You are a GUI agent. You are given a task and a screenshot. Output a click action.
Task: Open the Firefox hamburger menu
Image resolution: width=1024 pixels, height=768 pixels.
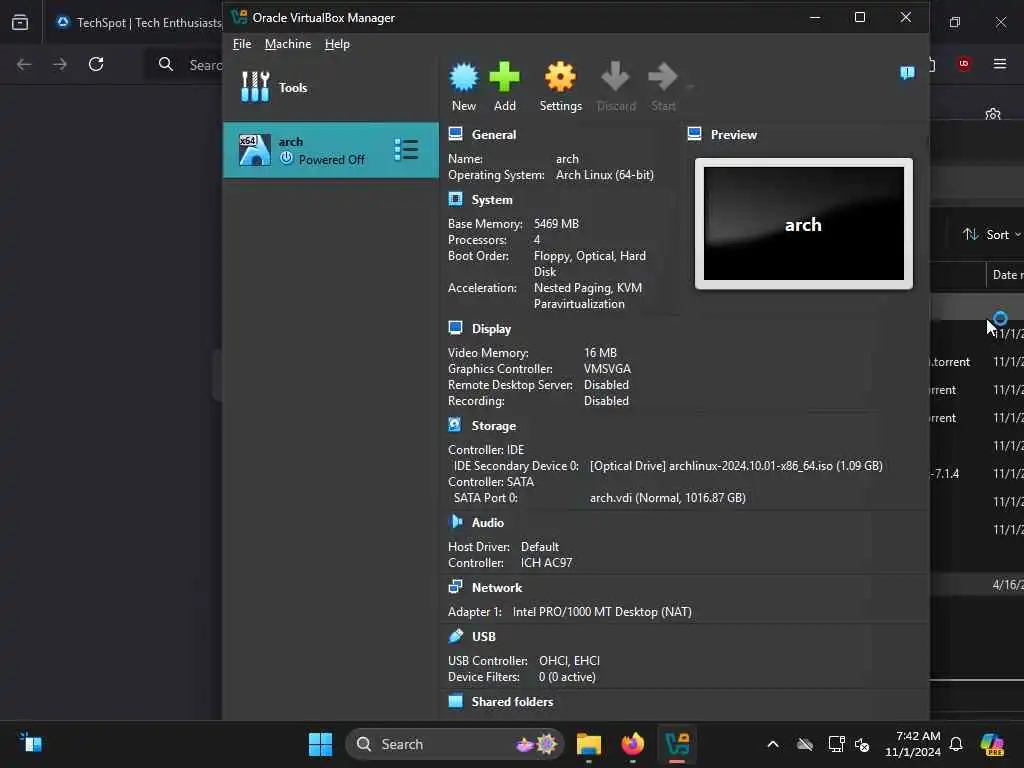click(x=1000, y=63)
